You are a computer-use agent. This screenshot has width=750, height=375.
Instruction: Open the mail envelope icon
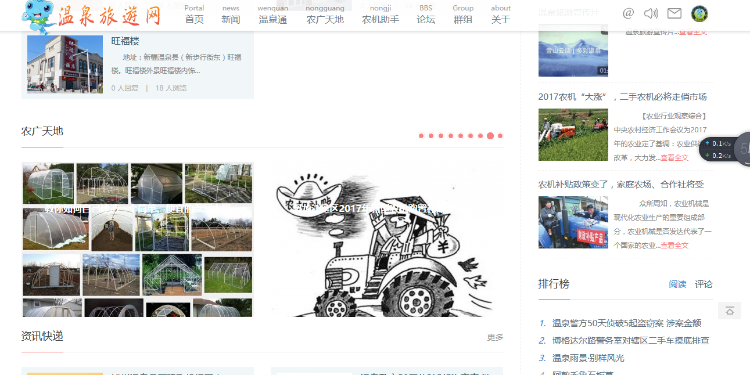point(674,13)
